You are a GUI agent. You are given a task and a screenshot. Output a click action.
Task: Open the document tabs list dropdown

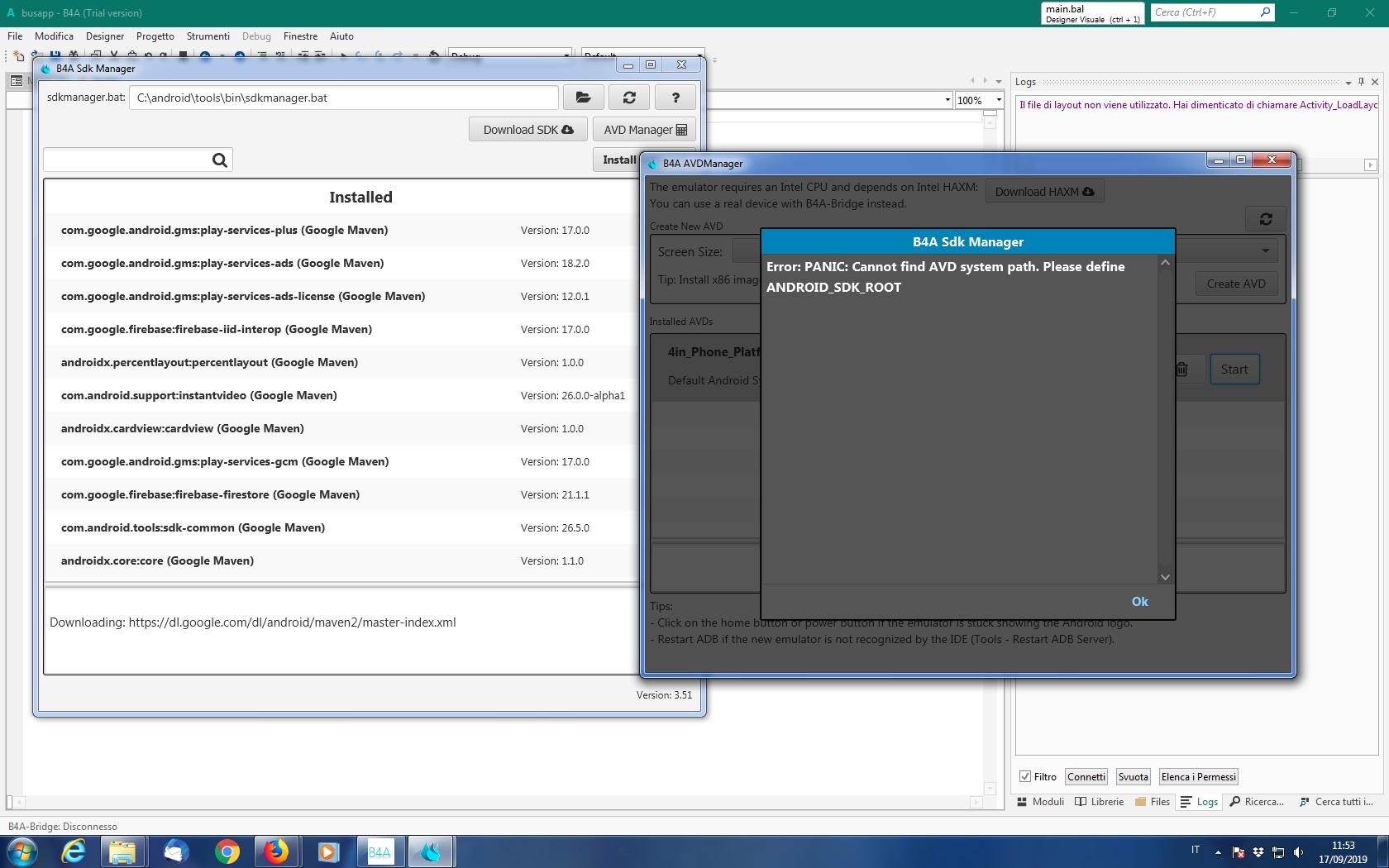point(999,81)
